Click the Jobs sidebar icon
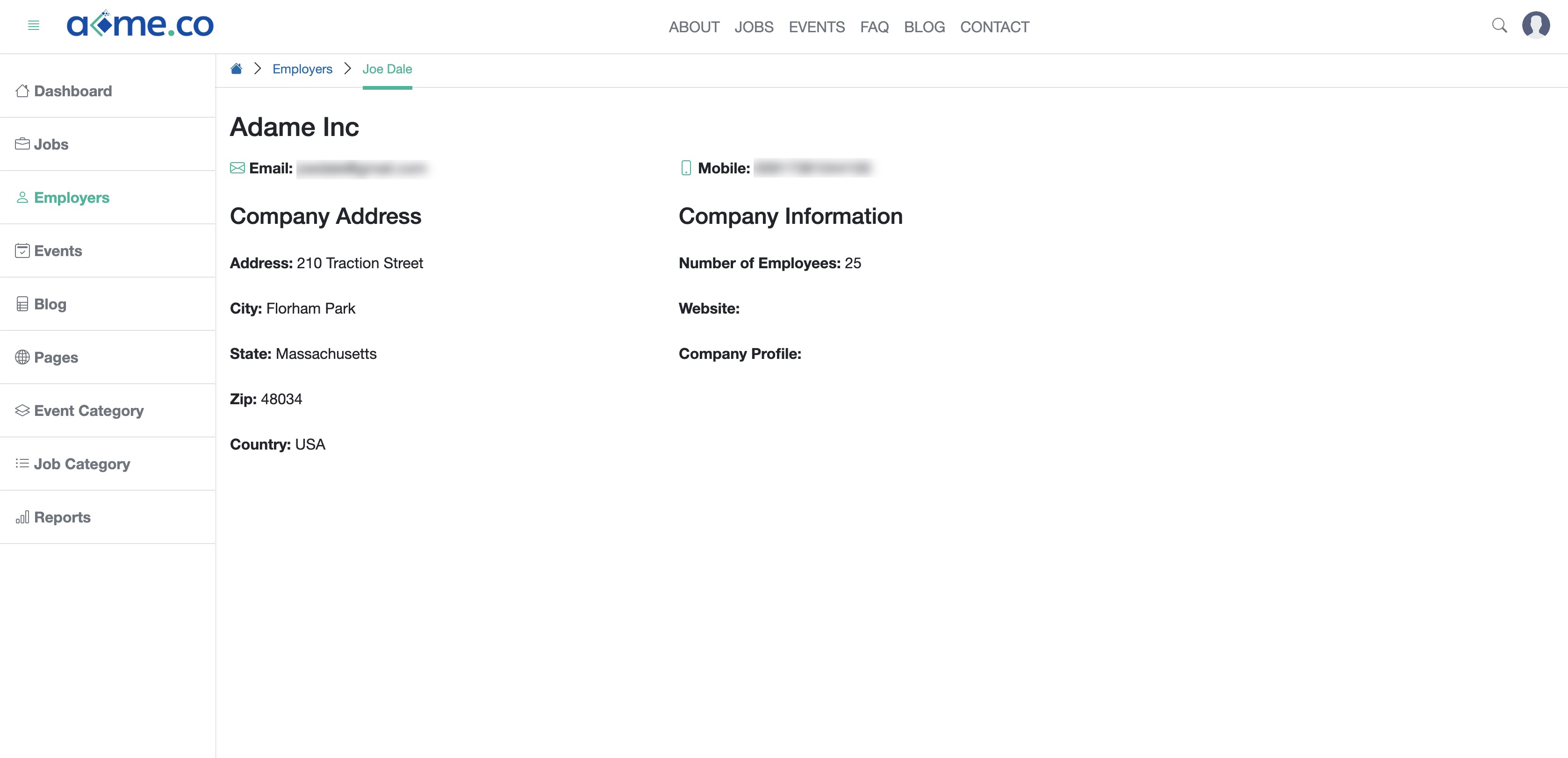Image resolution: width=1568 pixels, height=758 pixels. (22, 143)
